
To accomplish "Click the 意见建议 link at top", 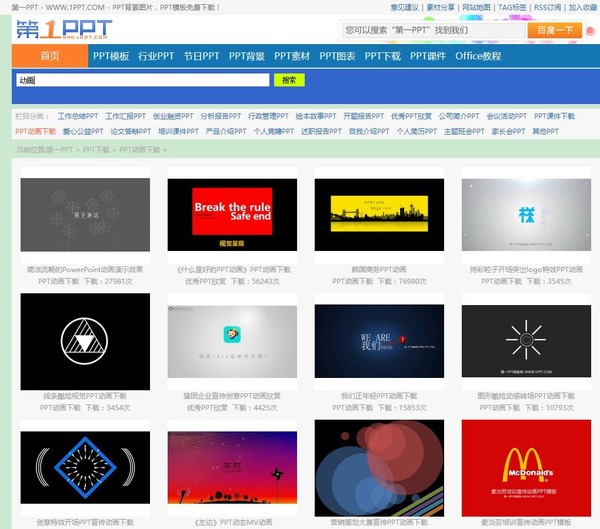I will (x=404, y=7).
